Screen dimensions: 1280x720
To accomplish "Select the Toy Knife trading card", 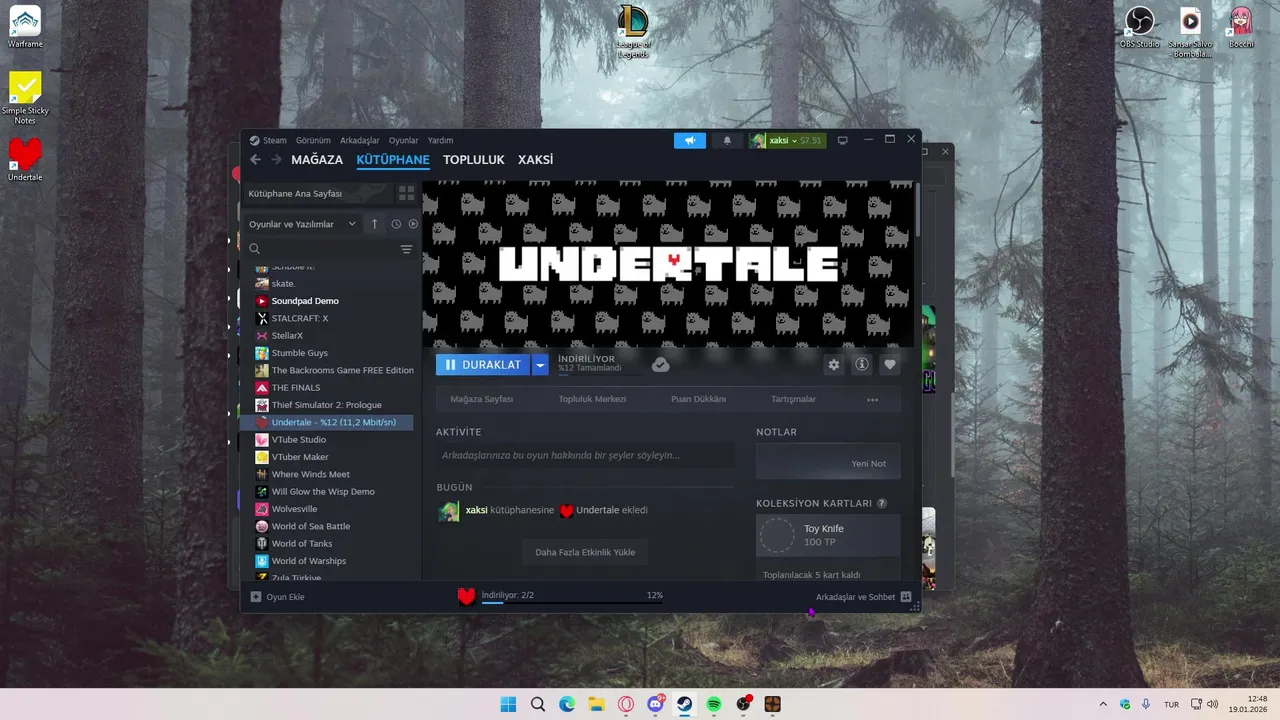I will [828, 535].
